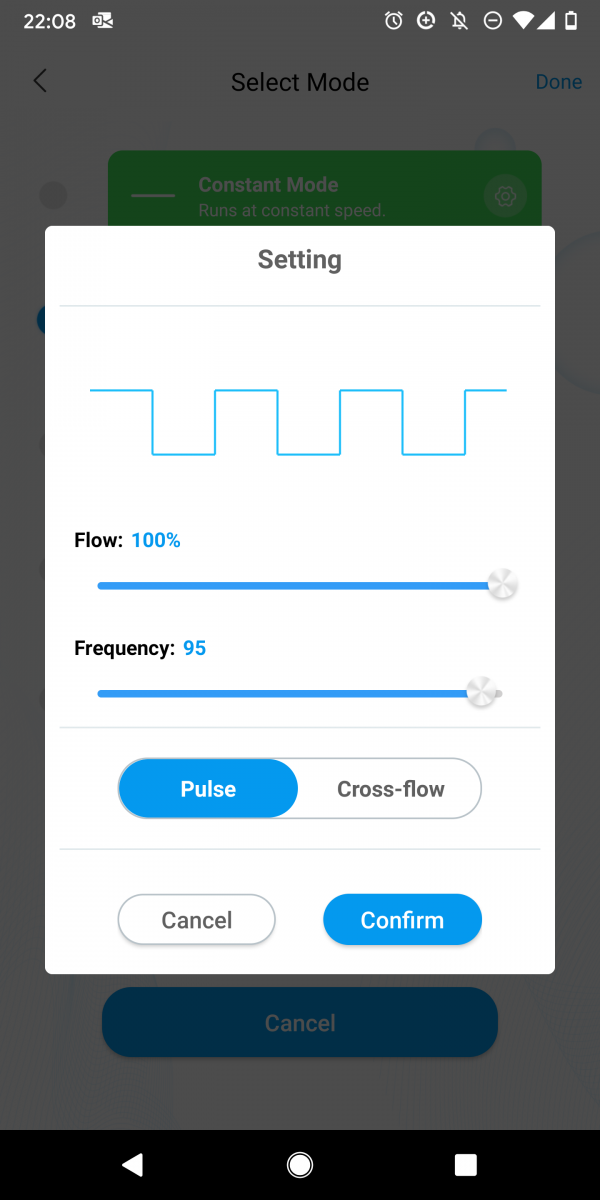Tap the muted notifications bell icon

(459, 20)
